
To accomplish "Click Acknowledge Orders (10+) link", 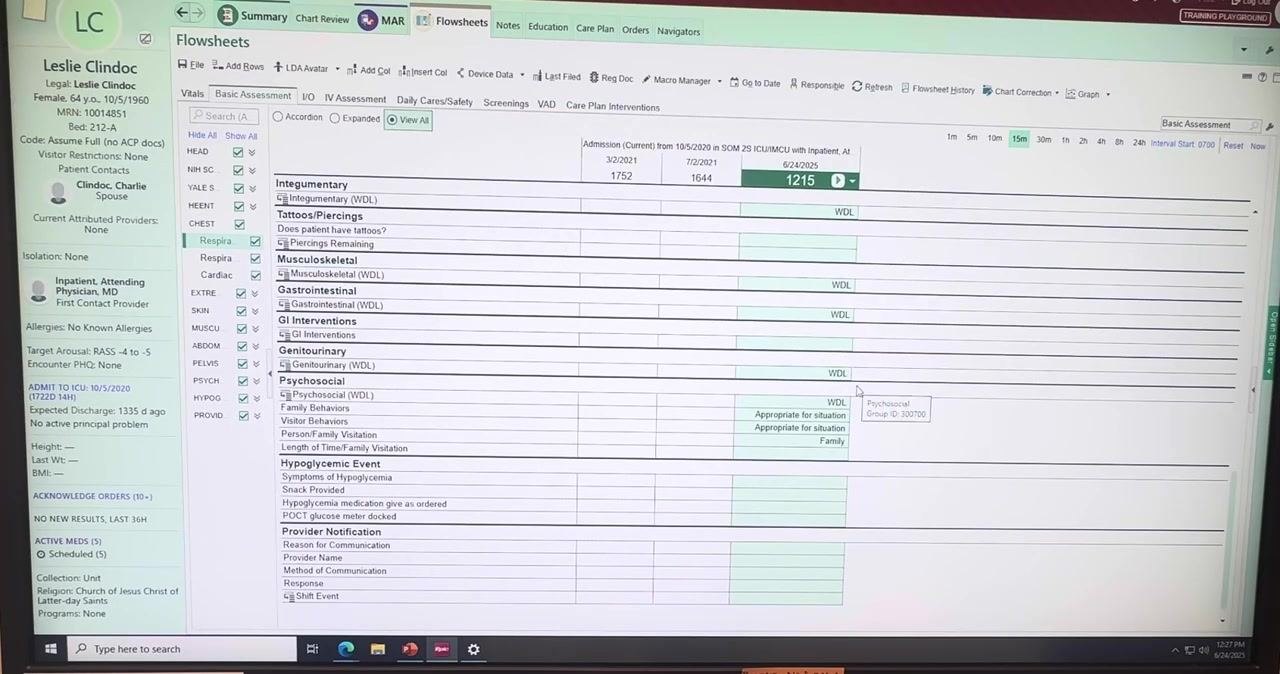I will 93,496.
